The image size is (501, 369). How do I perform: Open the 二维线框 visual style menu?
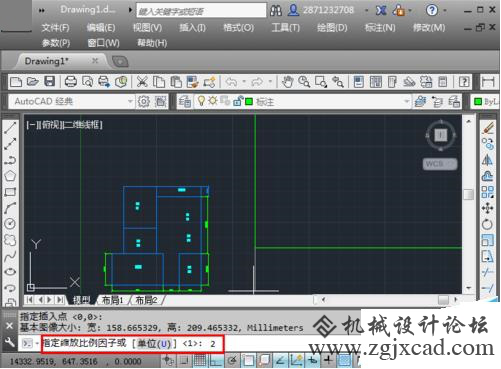point(81,125)
